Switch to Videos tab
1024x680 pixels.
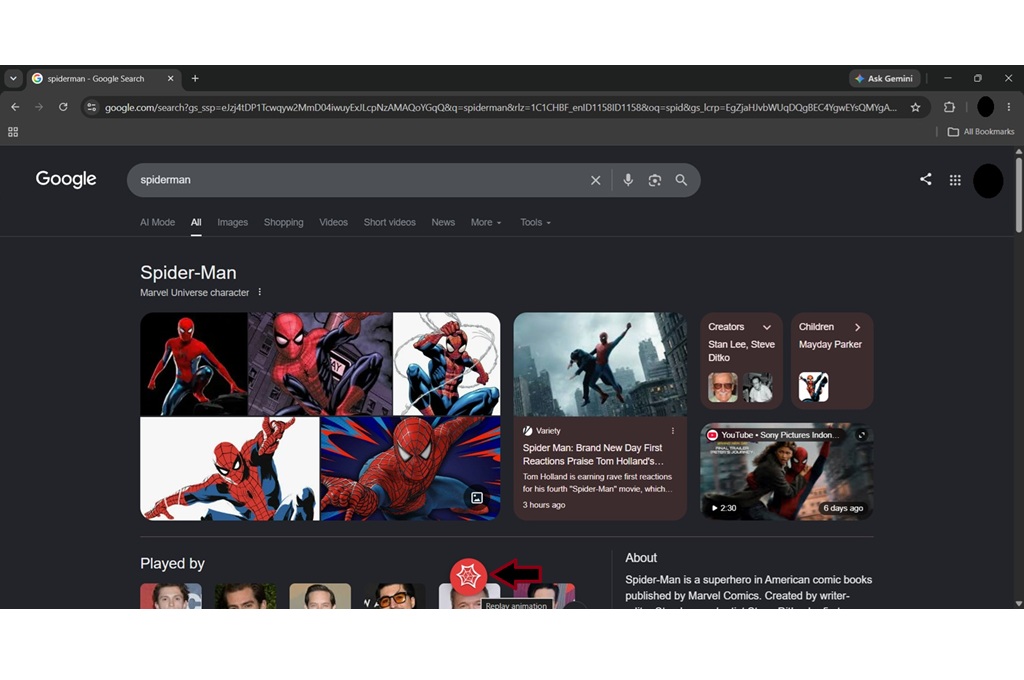click(333, 222)
